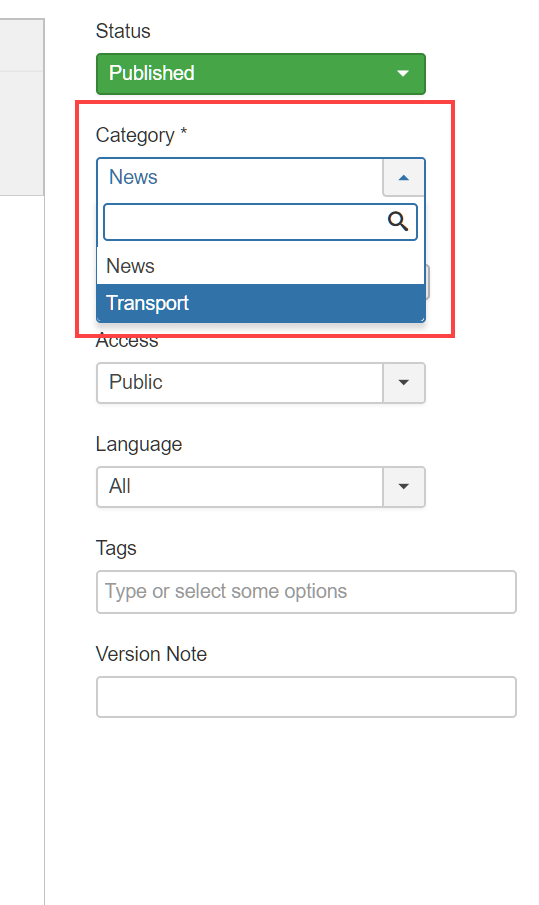
Task: Click the magnifier icon in category search
Action: pos(398,221)
